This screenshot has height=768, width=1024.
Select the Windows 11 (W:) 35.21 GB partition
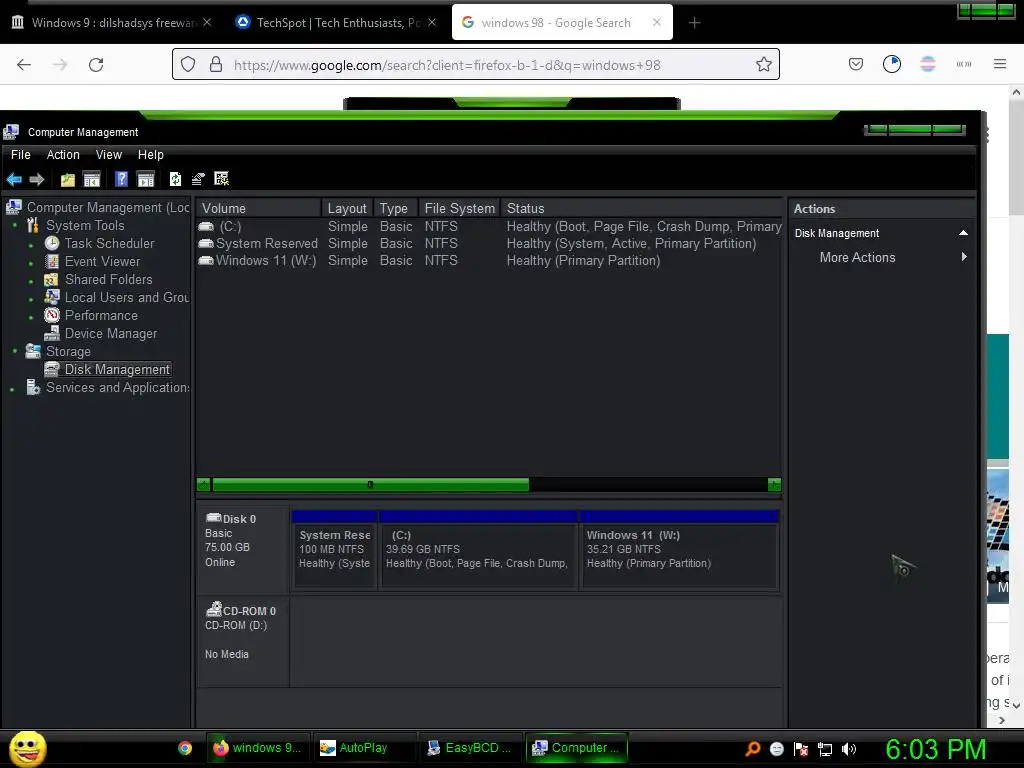click(679, 550)
